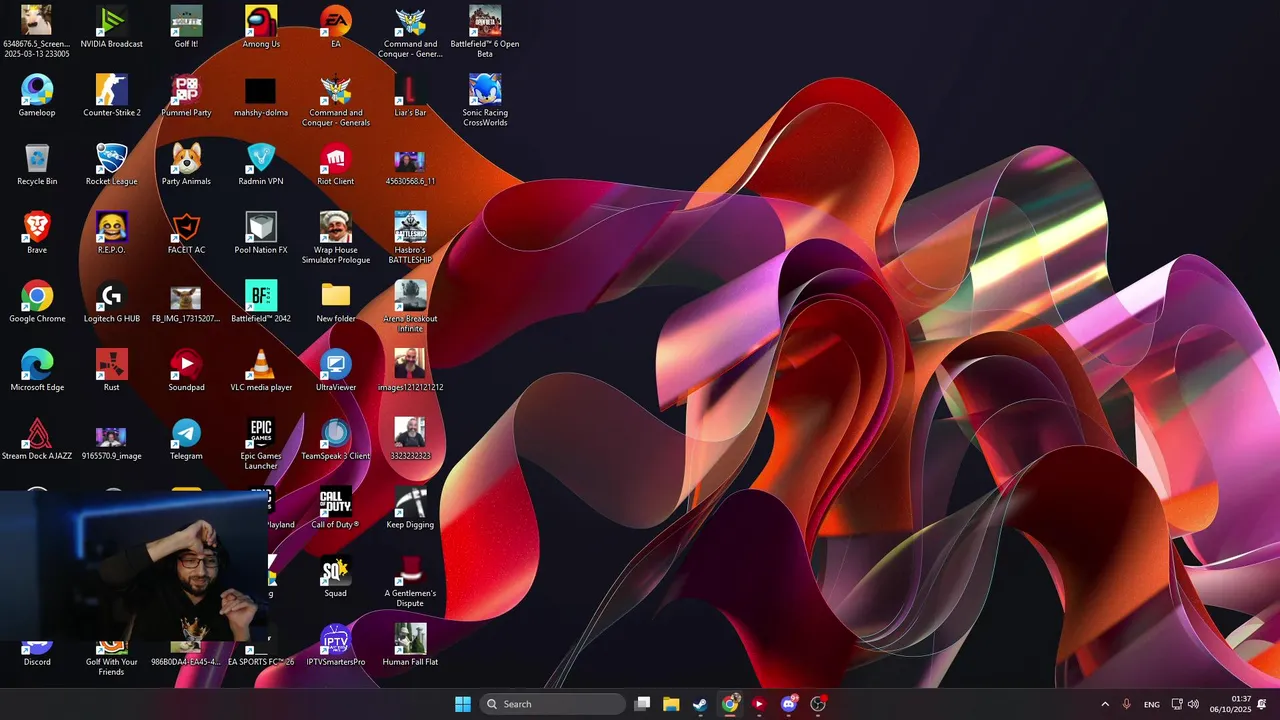Open the Keep Digging shortcut
The height and width of the screenshot is (720, 1280).
click(x=410, y=508)
